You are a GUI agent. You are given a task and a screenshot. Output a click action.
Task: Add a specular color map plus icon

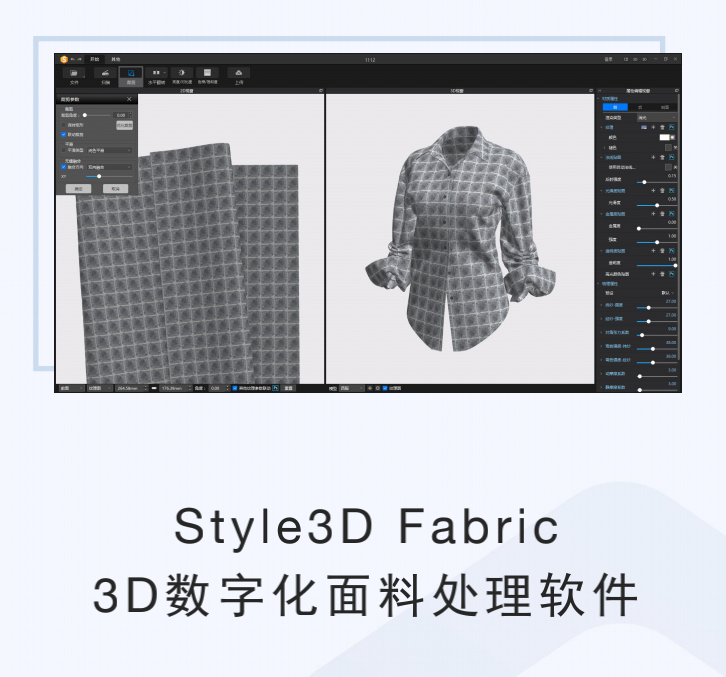[x=653, y=274]
